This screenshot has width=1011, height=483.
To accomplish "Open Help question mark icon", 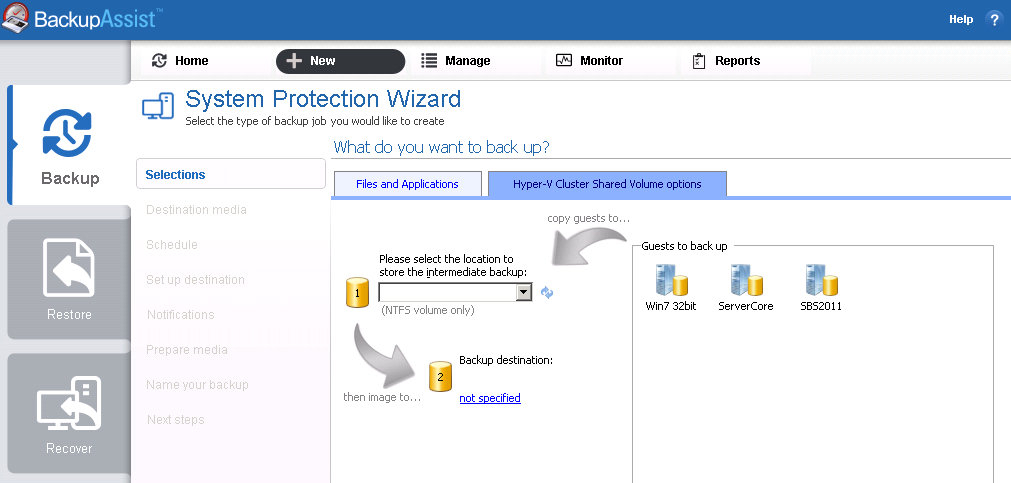I will [994, 19].
